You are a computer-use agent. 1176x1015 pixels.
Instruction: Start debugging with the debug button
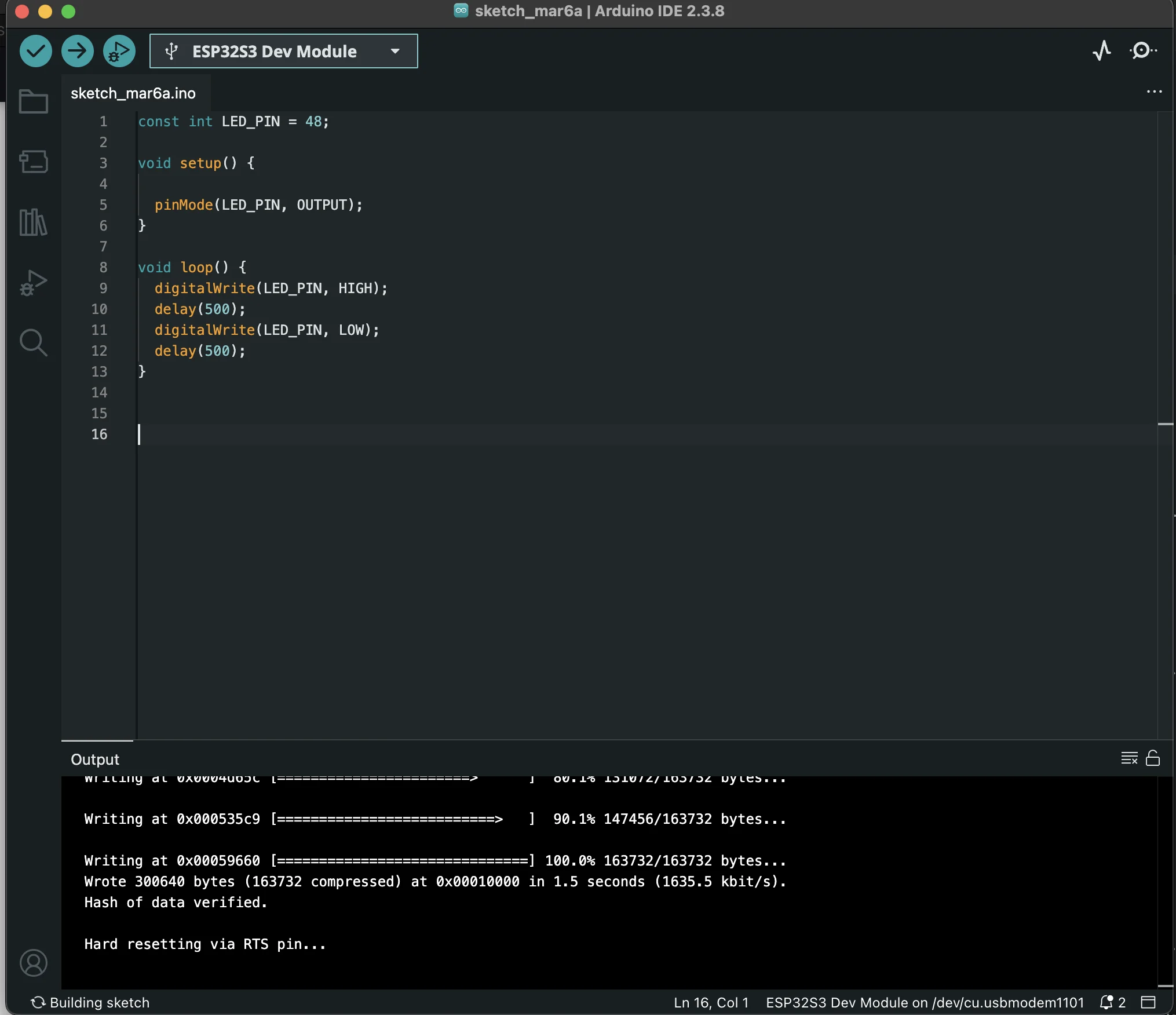[x=119, y=51]
